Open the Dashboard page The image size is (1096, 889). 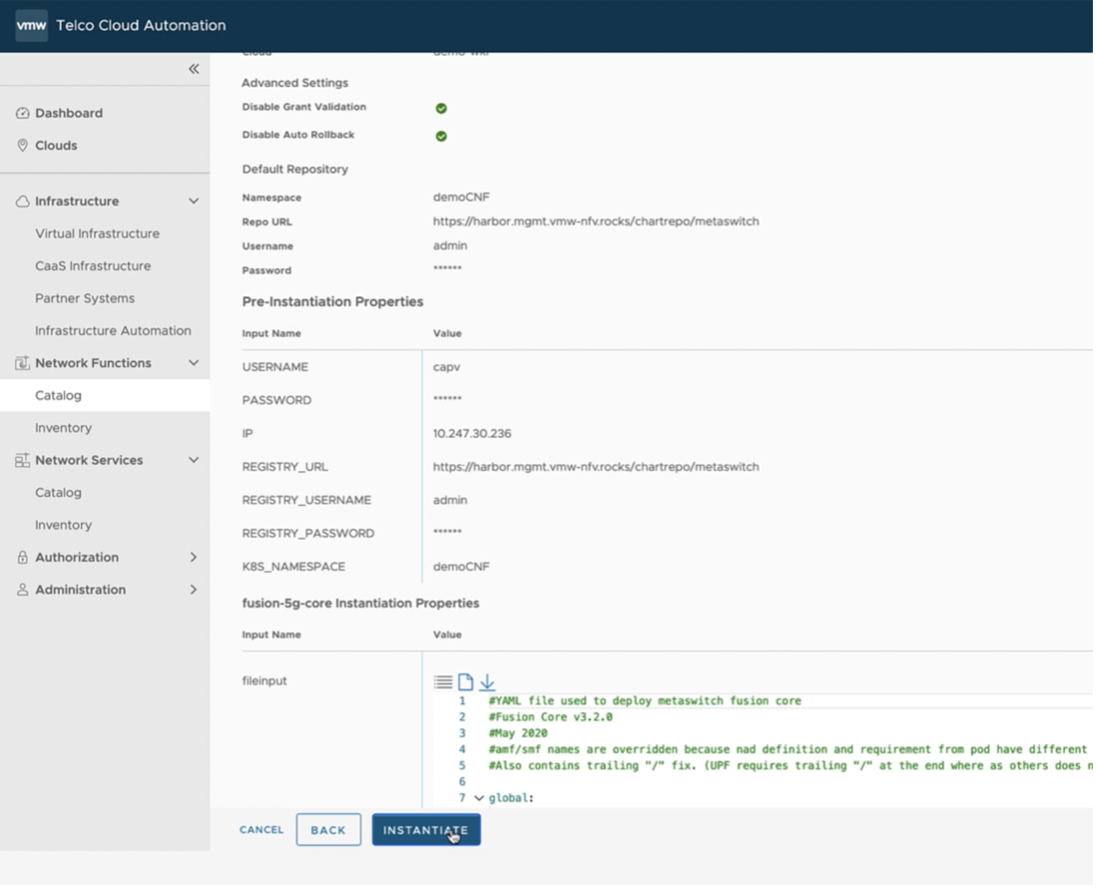(x=68, y=113)
